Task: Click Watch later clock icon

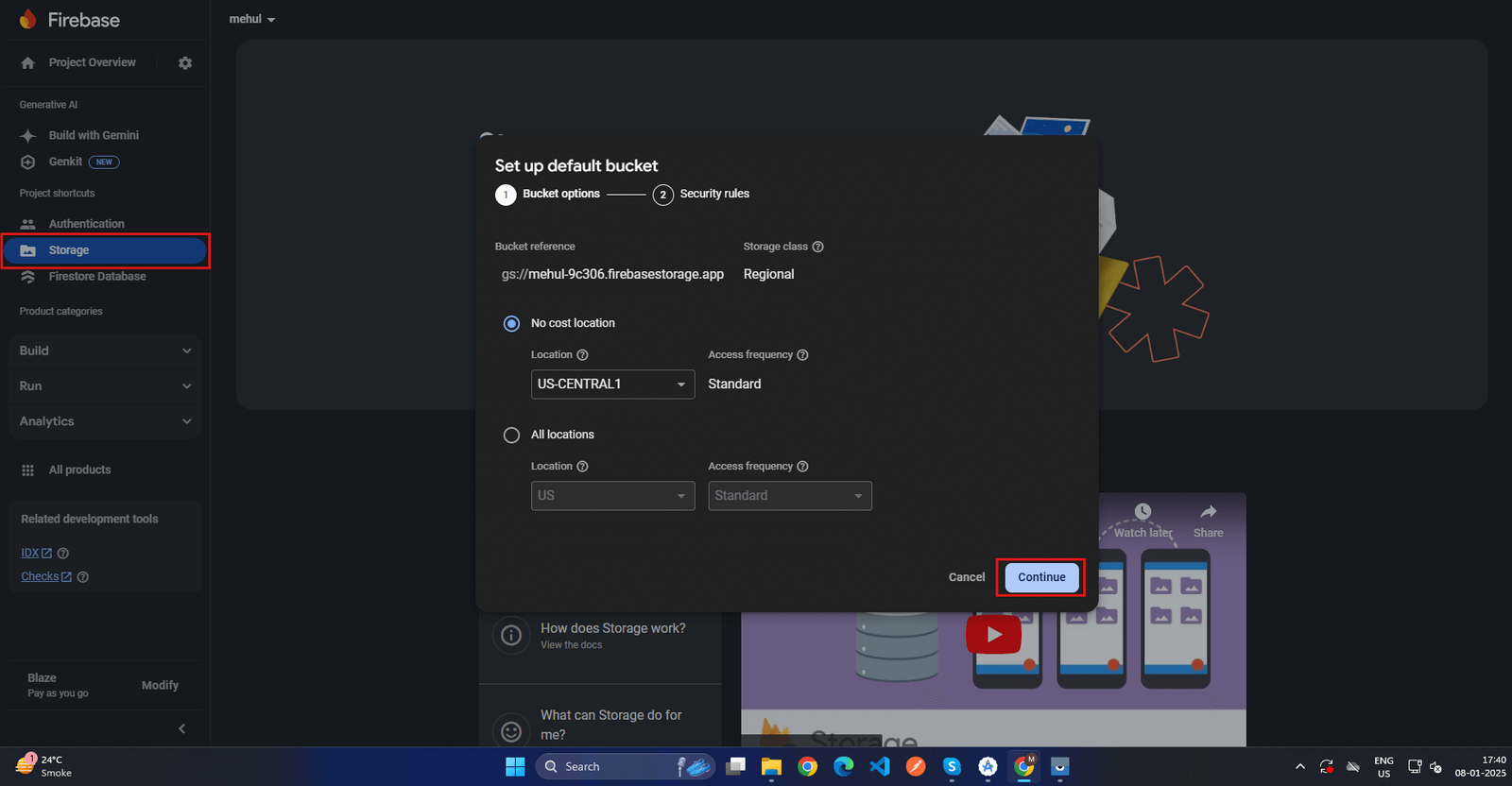Action: tap(1143, 512)
